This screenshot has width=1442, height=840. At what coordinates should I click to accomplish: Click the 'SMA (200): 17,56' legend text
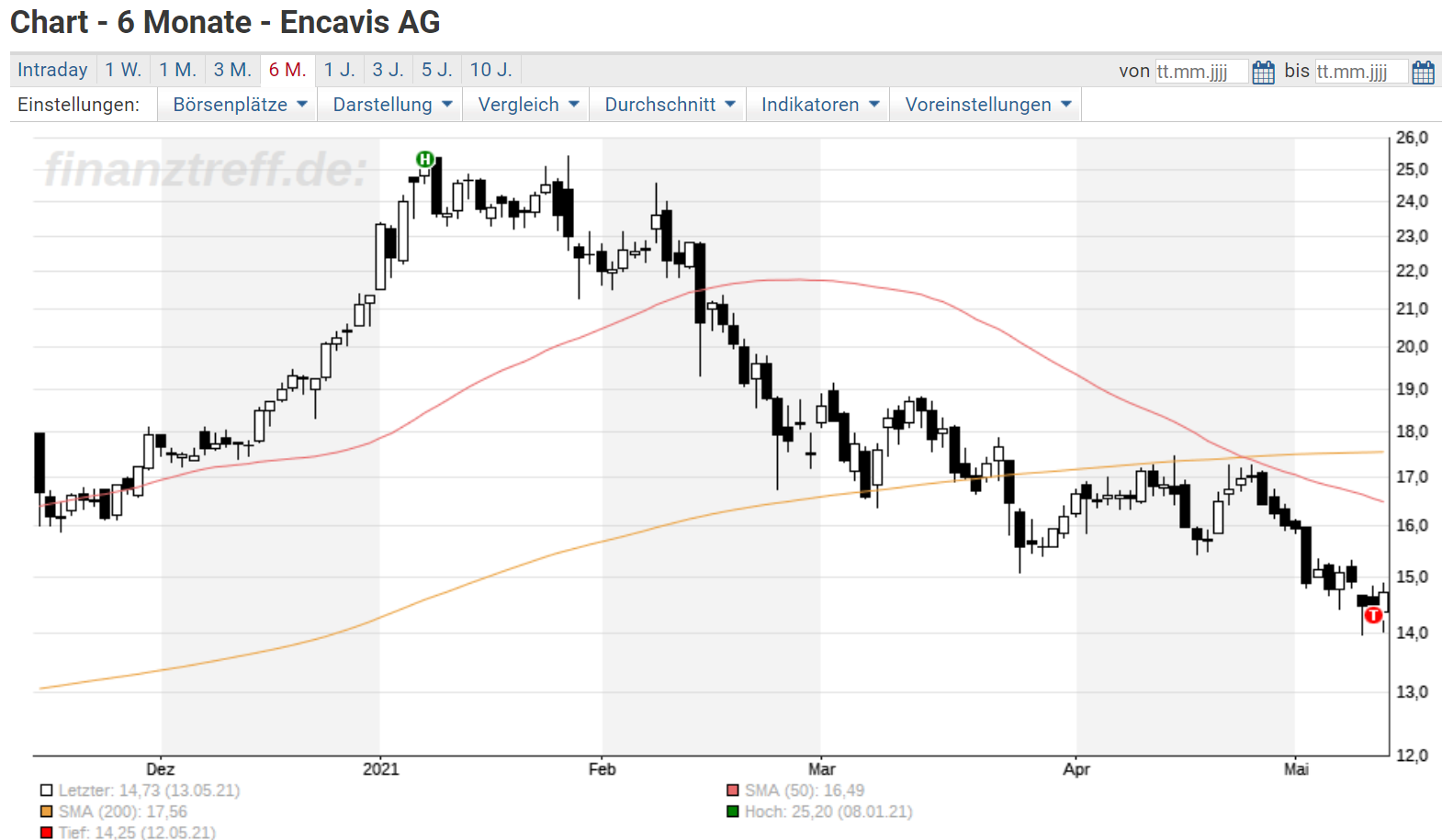coord(122,812)
